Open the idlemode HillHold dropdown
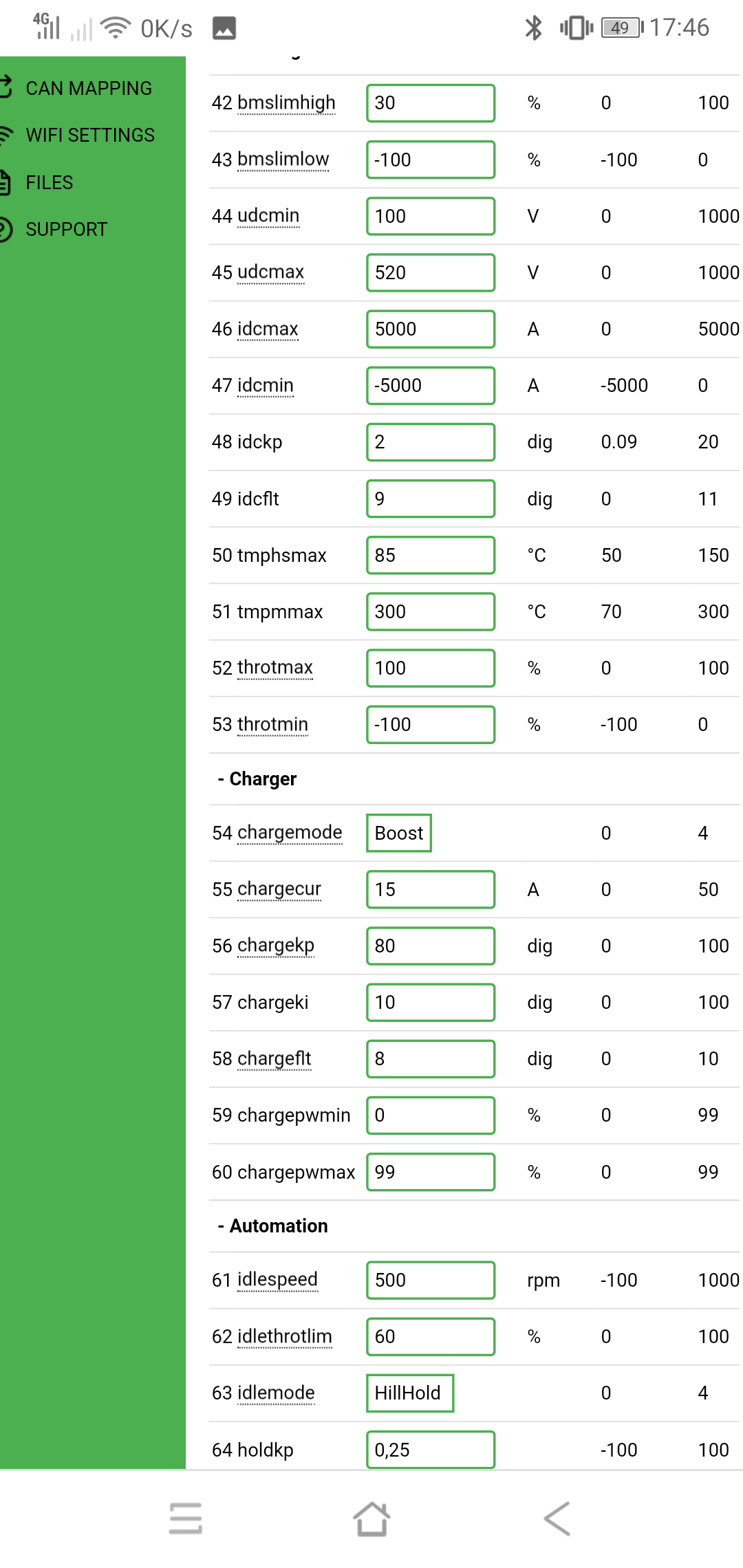The image size is (743, 1568). point(409,1393)
